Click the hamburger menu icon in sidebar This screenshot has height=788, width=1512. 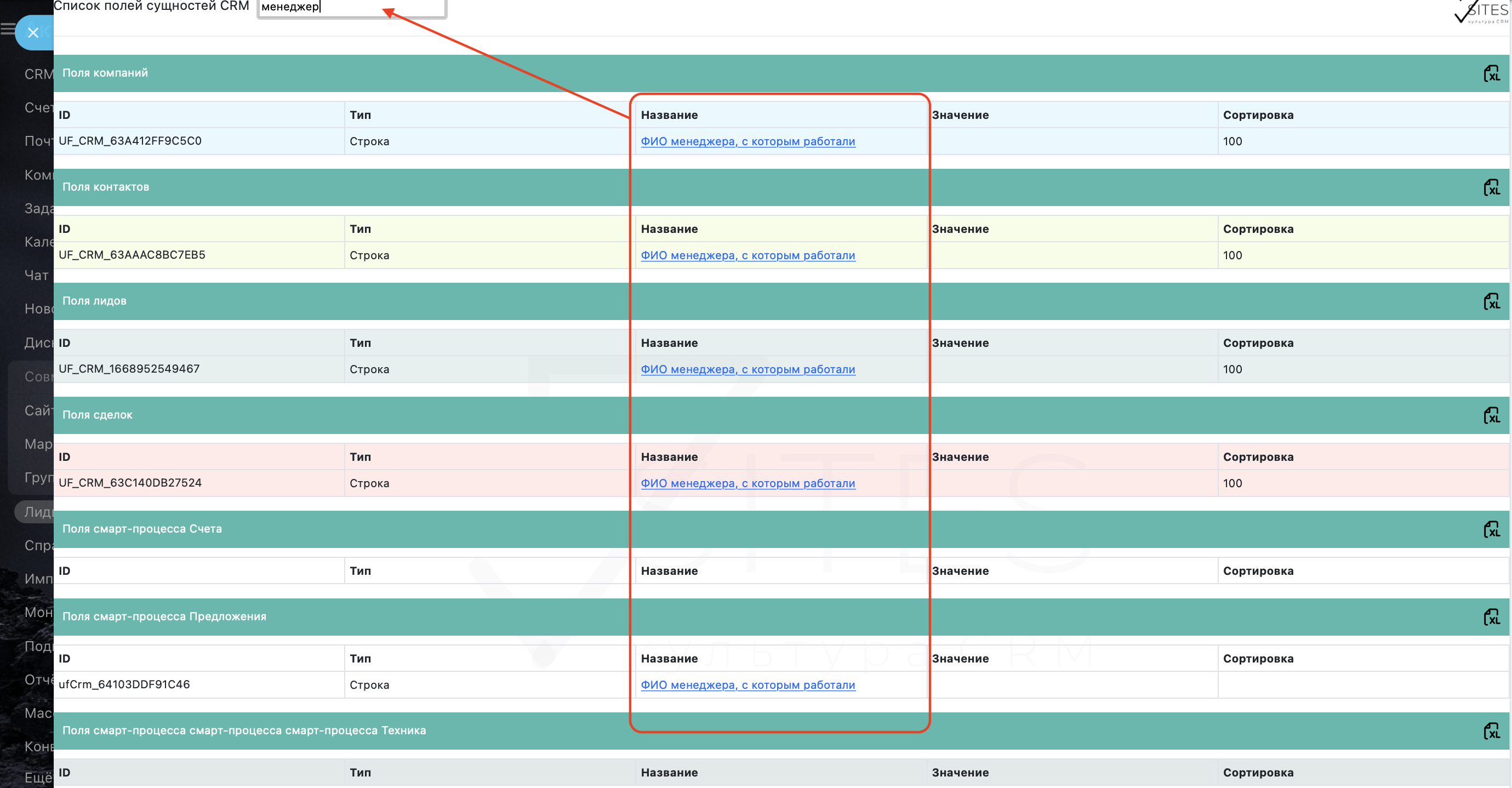(8, 28)
